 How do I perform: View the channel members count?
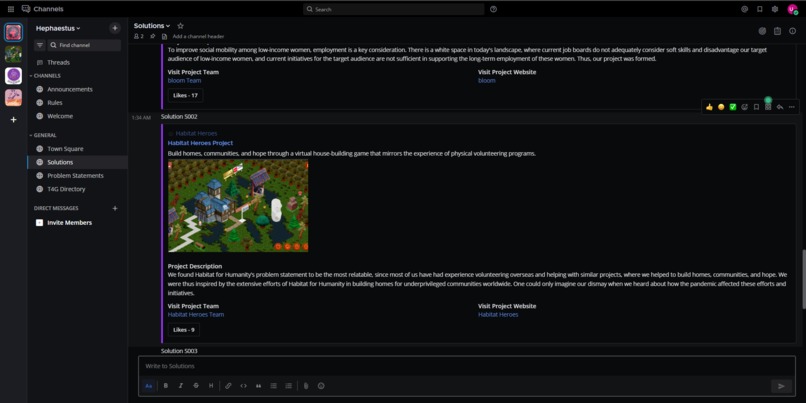coord(139,36)
